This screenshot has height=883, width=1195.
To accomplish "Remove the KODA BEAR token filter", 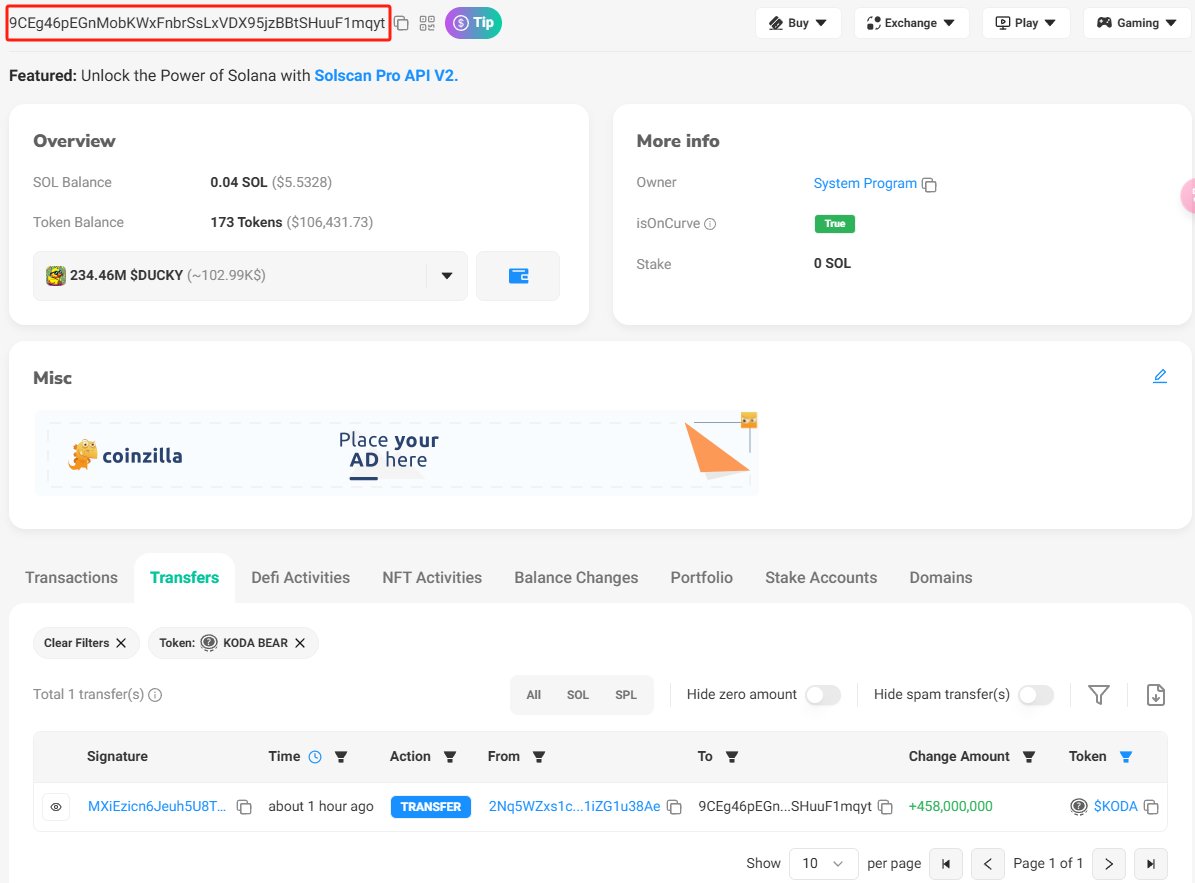I will click(300, 643).
